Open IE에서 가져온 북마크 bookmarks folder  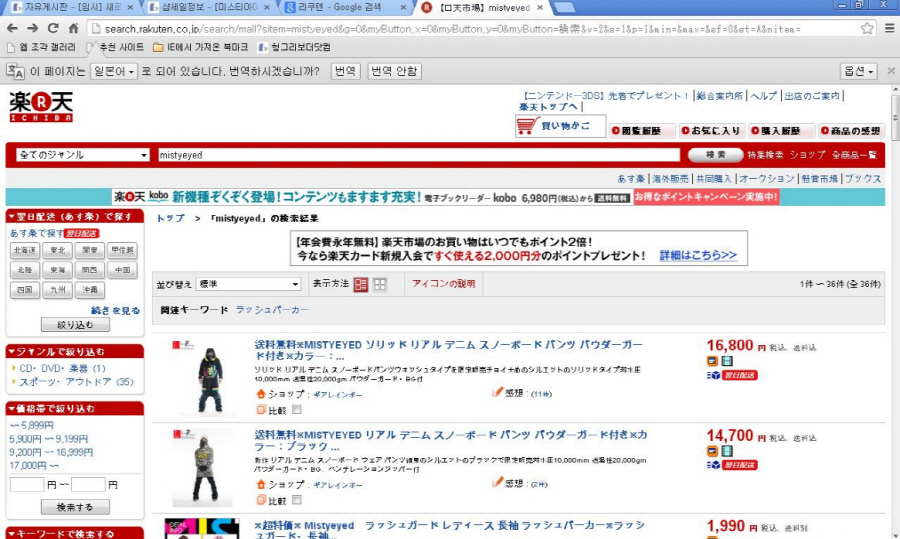(x=200, y=47)
